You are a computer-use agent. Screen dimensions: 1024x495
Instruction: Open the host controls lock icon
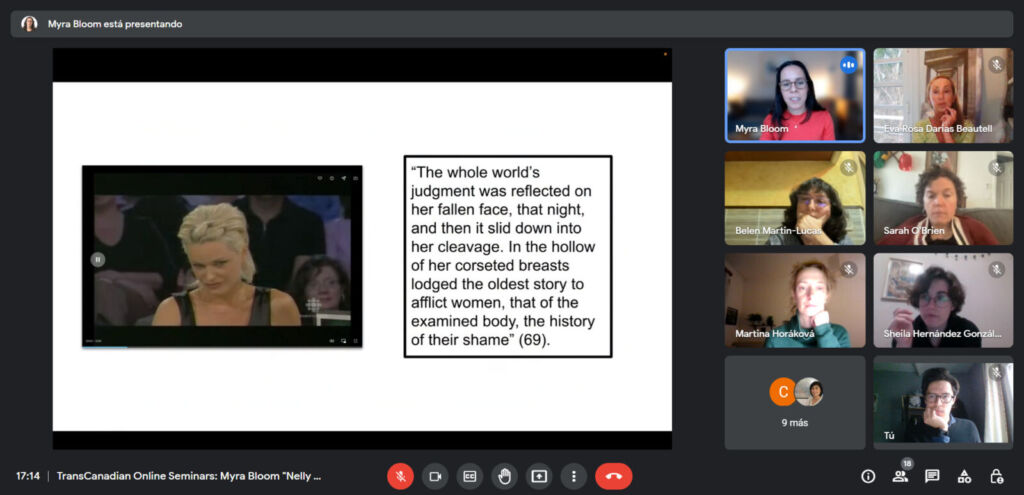point(996,476)
